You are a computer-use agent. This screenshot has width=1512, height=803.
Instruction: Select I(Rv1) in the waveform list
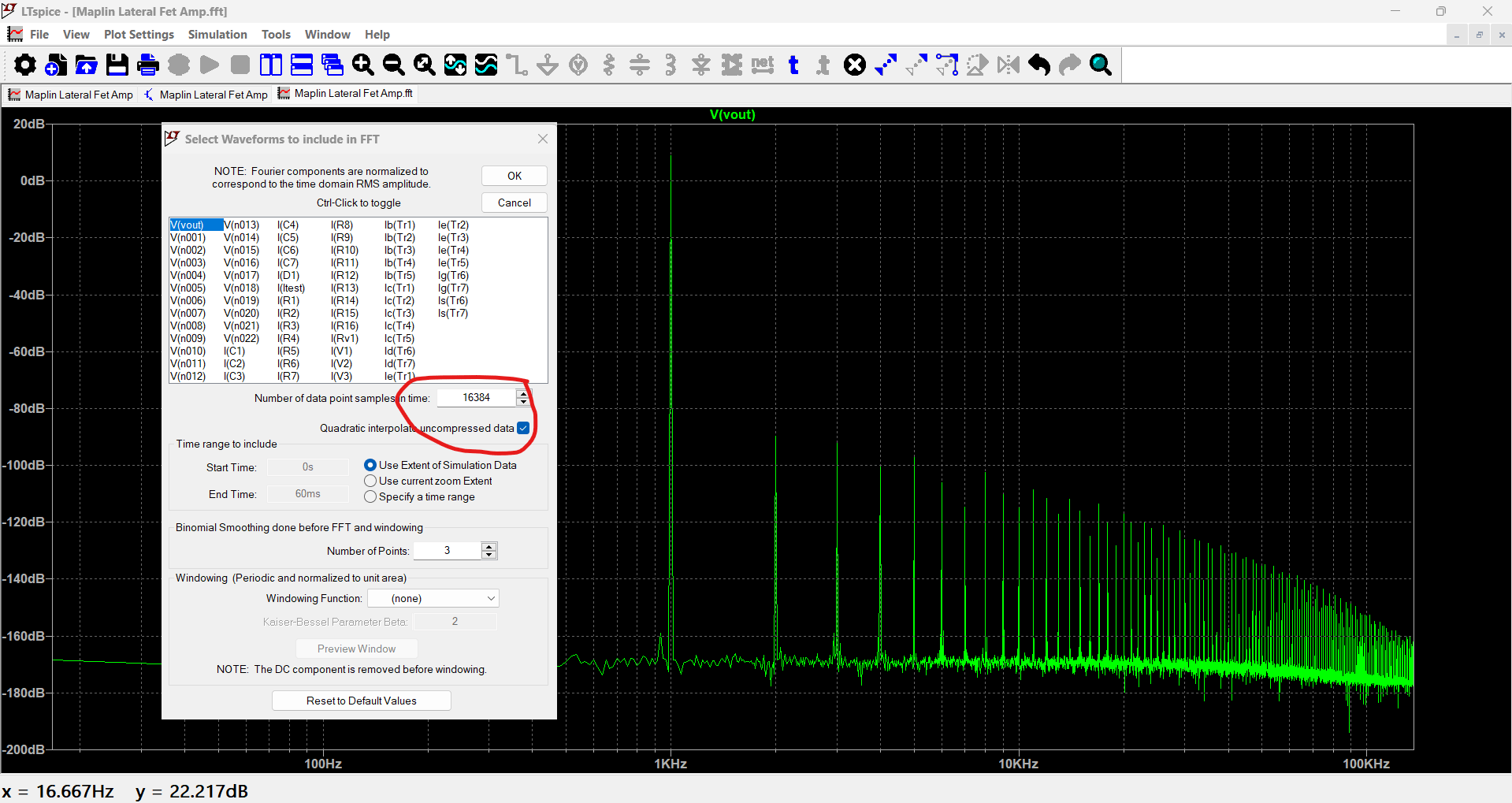pos(344,339)
